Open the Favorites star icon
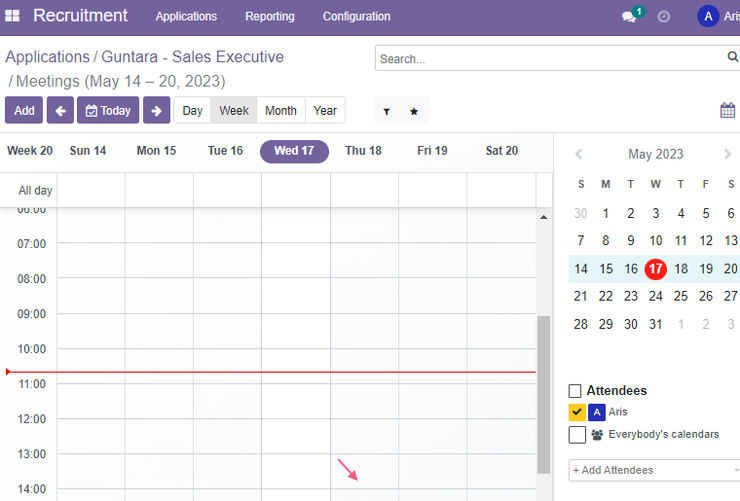The image size is (740, 501). pos(414,111)
